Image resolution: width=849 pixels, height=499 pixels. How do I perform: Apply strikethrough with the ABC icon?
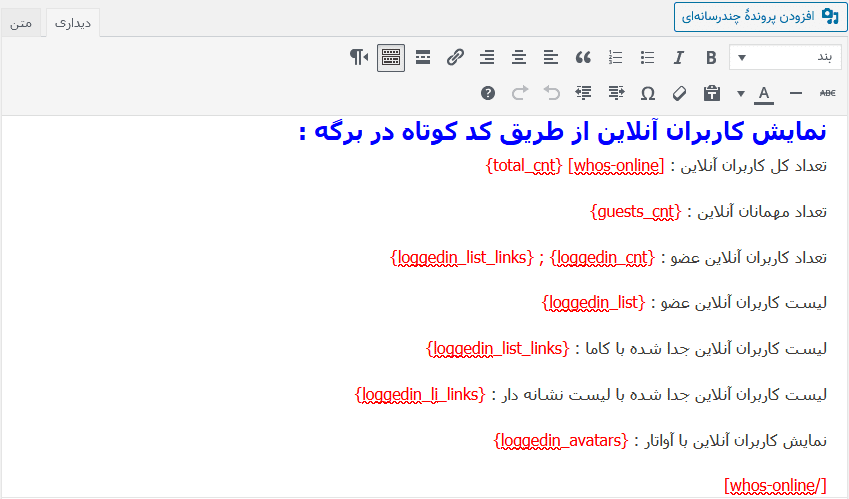click(x=827, y=93)
